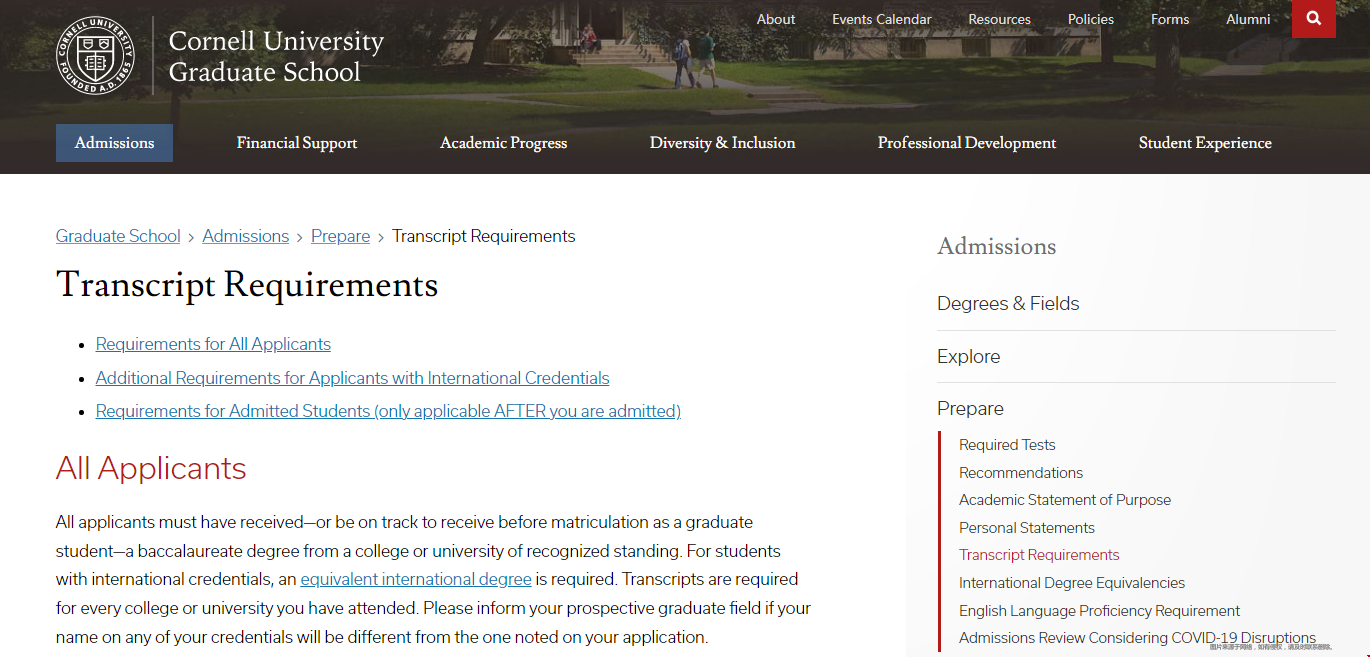Open the Events Calendar link
This screenshot has height=657, width=1370.
[882, 19]
